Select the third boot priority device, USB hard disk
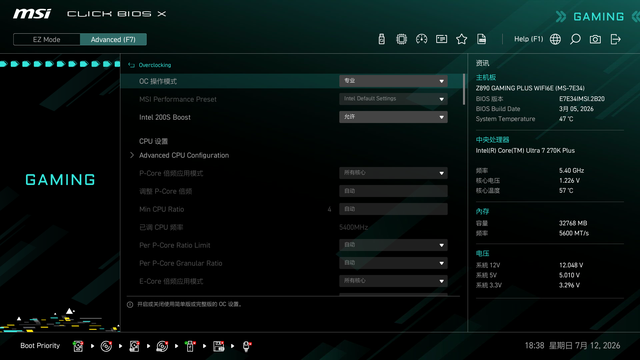Image resolution: width=640 pixels, height=360 pixels. click(134, 346)
